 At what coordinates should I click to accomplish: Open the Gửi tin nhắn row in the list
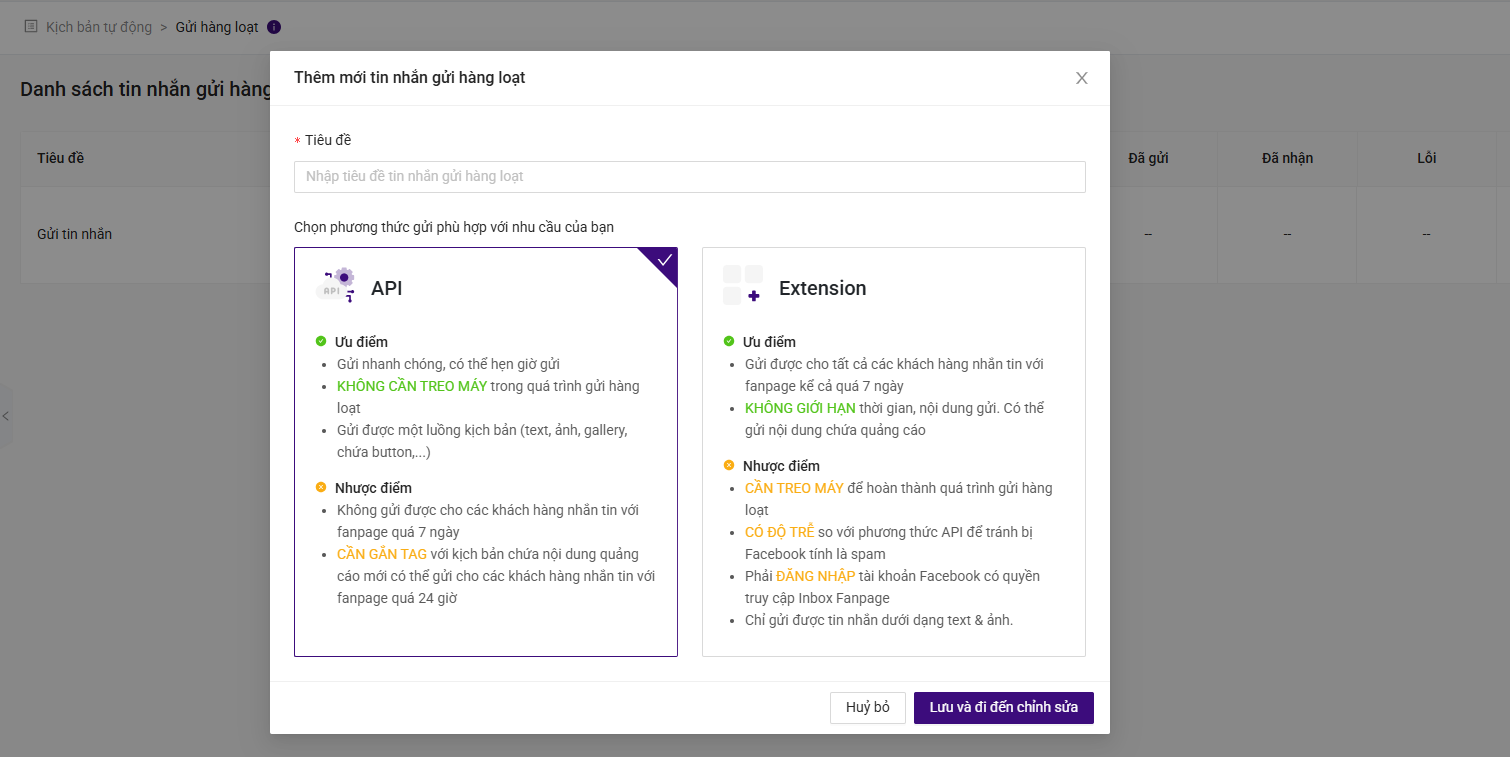tap(75, 234)
